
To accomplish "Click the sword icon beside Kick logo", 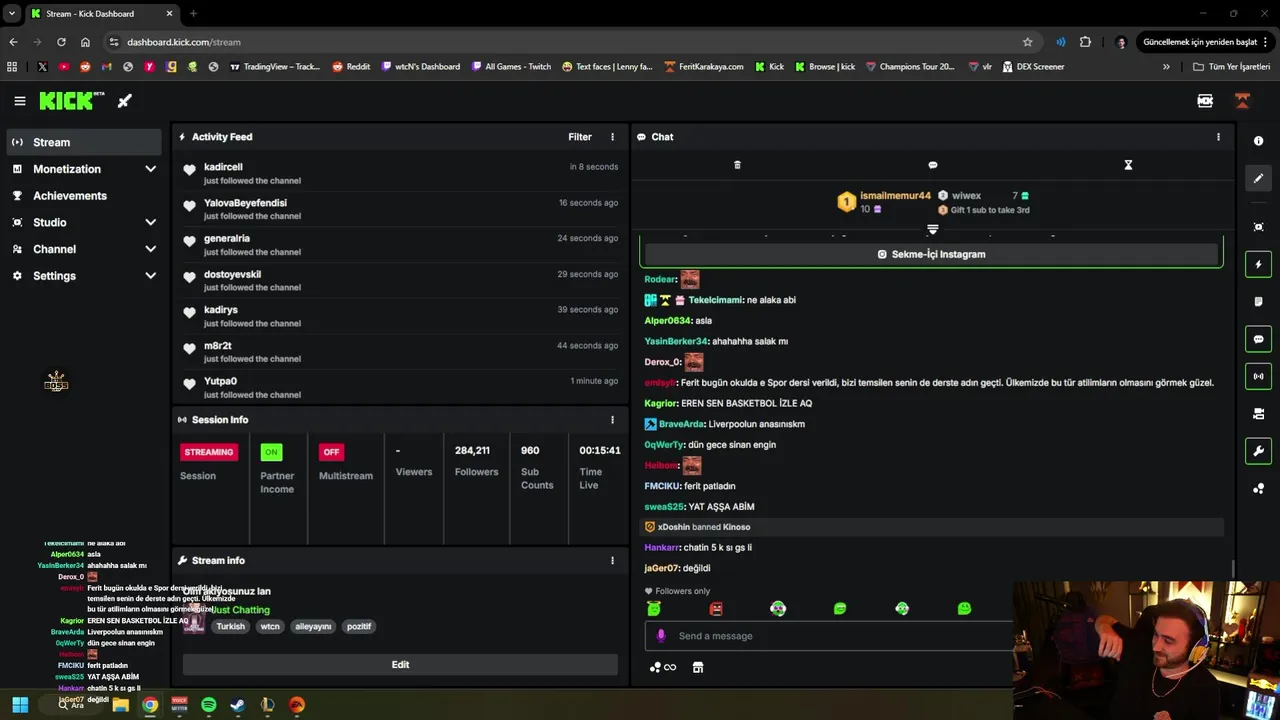I will point(125,101).
